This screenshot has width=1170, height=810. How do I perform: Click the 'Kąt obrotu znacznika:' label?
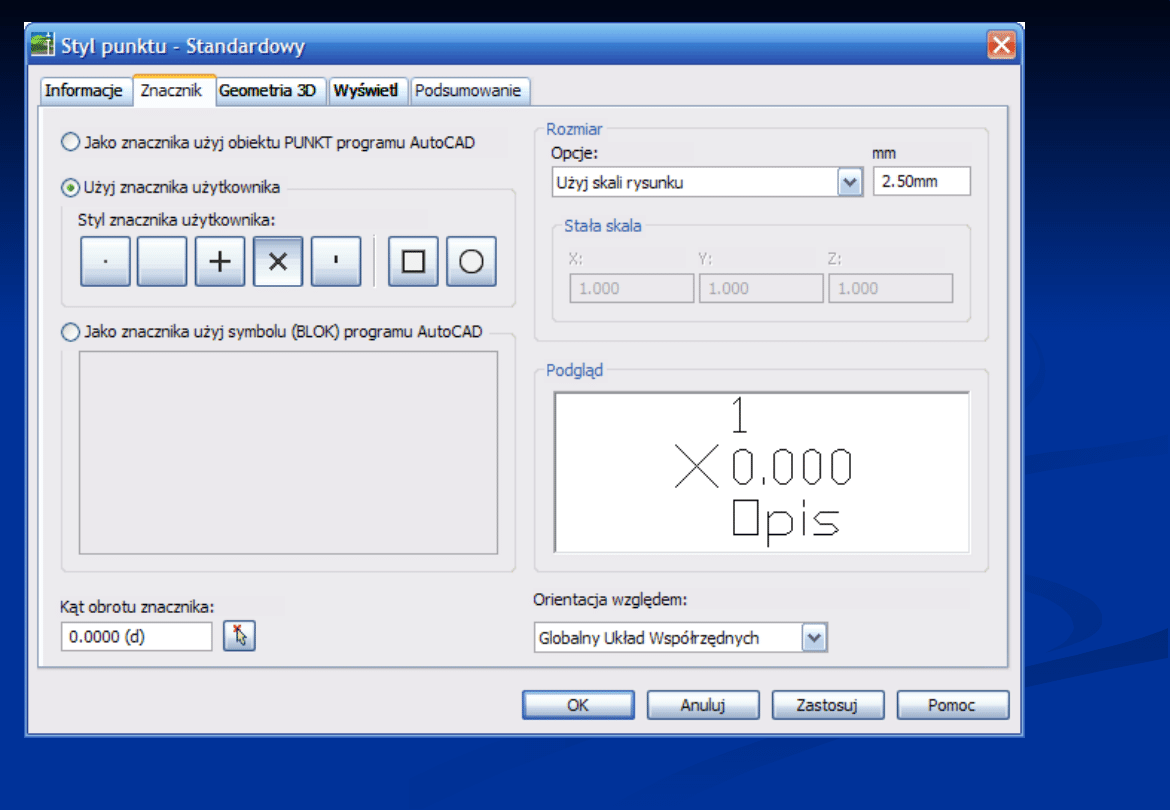click(137, 607)
